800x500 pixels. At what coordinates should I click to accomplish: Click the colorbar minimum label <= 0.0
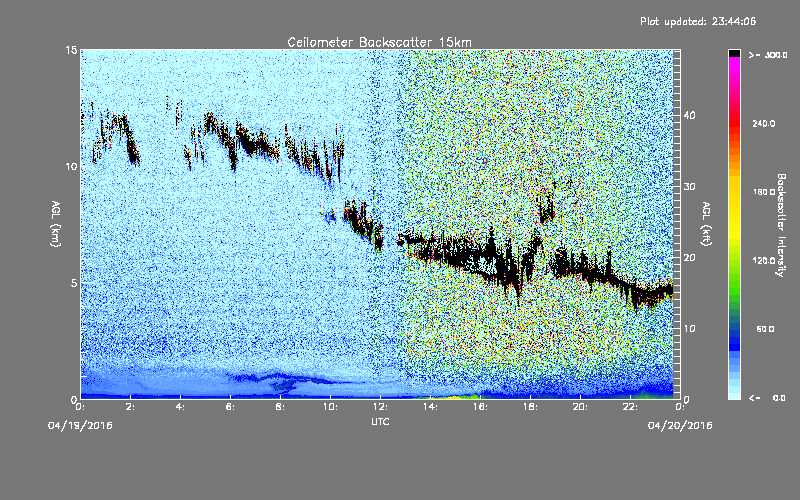(768, 398)
